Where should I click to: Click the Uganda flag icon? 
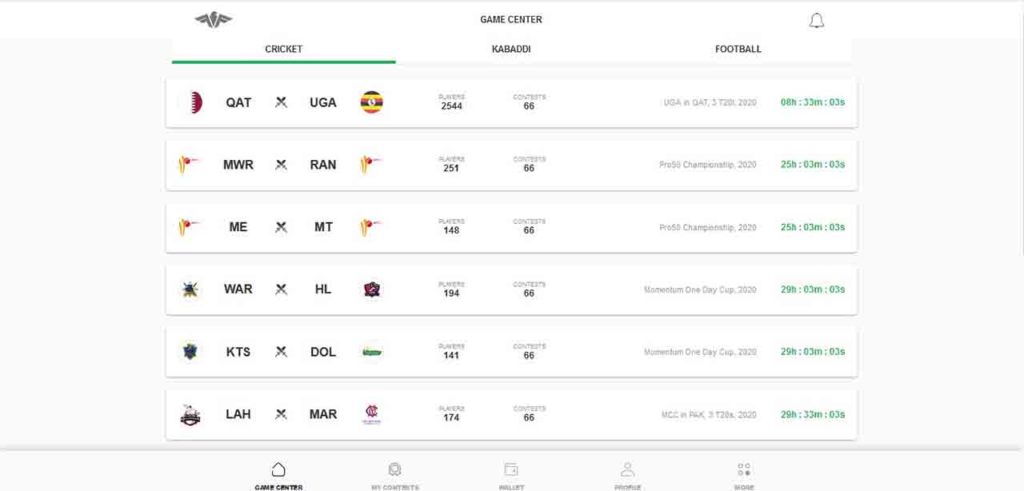[x=372, y=103]
